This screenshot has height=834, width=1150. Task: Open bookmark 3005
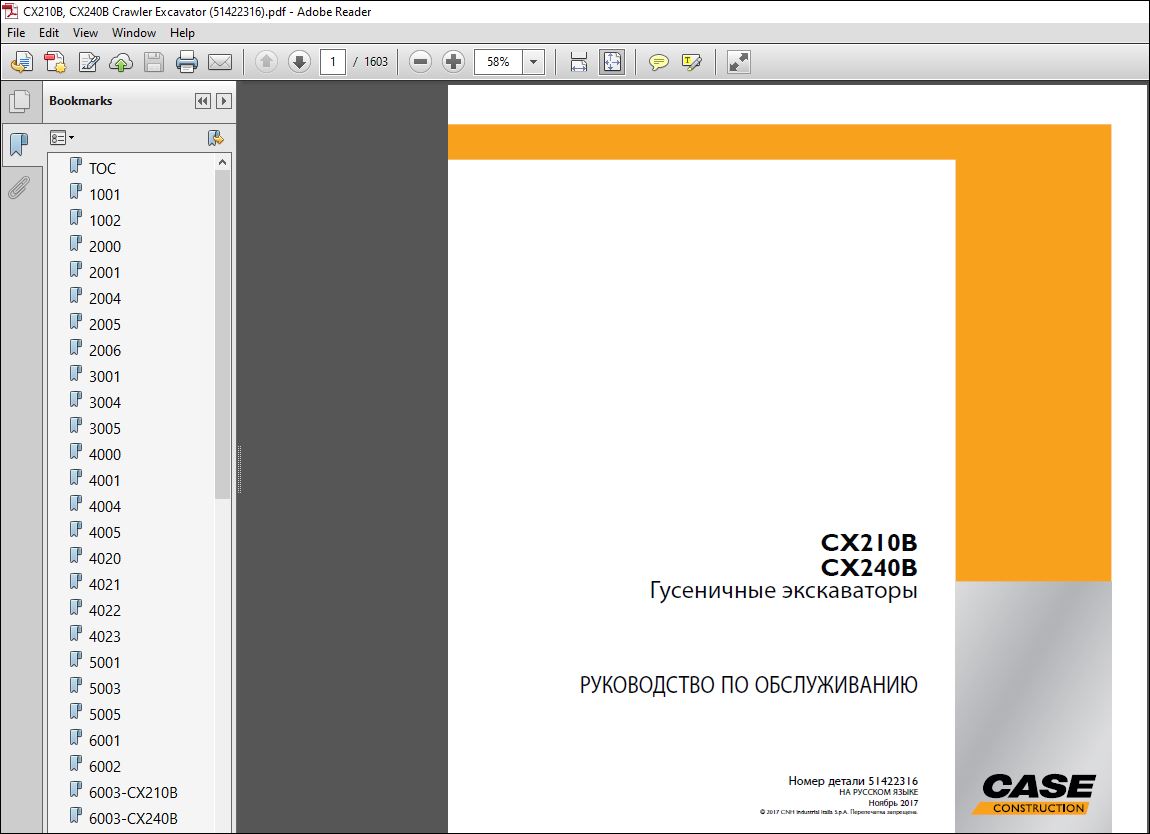[x=105, y=428]
